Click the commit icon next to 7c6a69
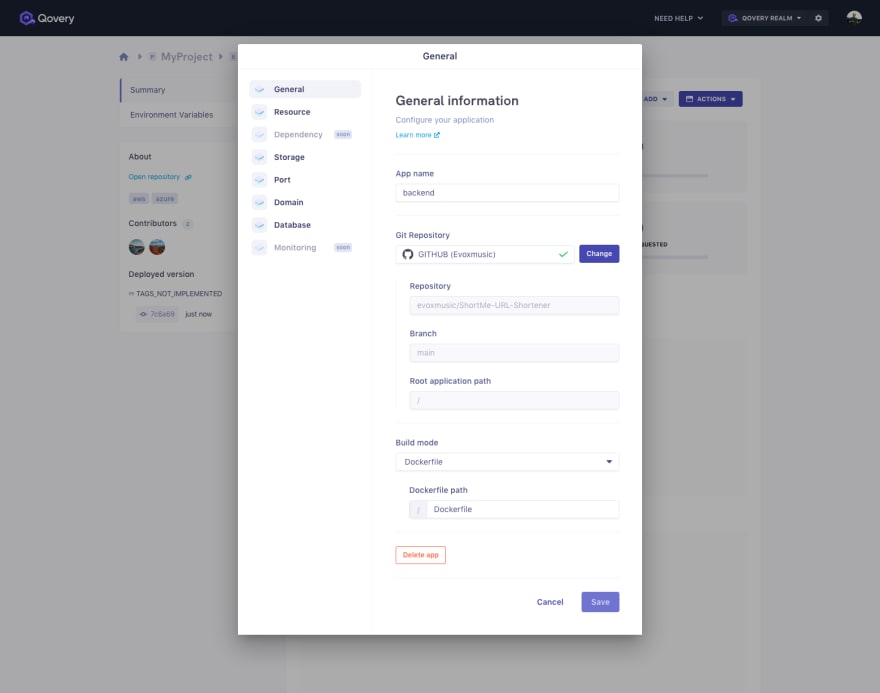 click(x=143, y=314)
